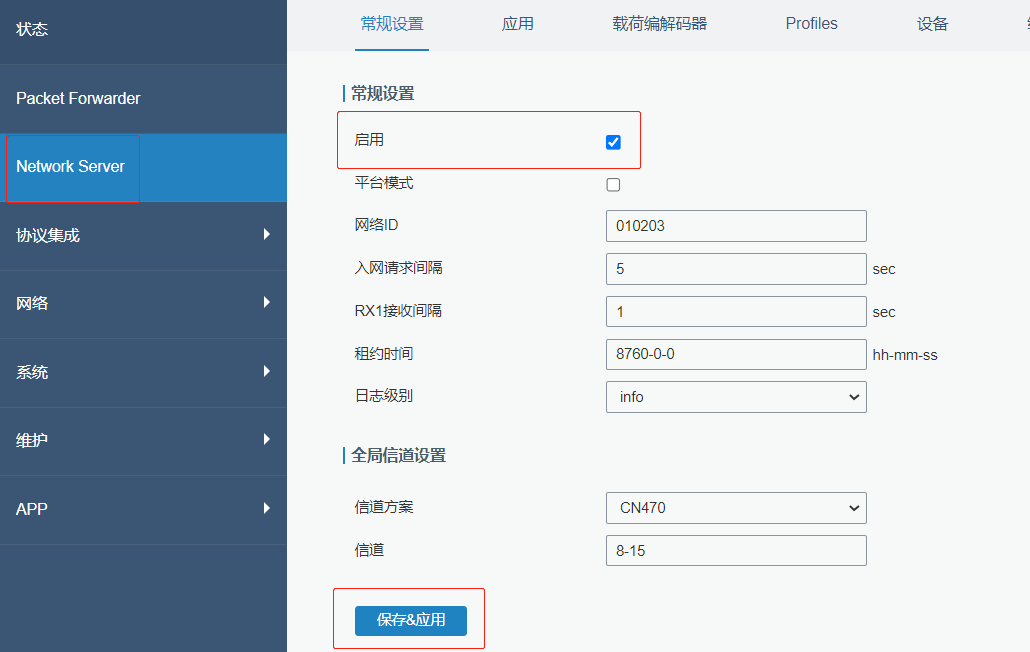Select the 信道 field showing 8-15
This screenshot has height=652, width=1030.
point(736,550)
